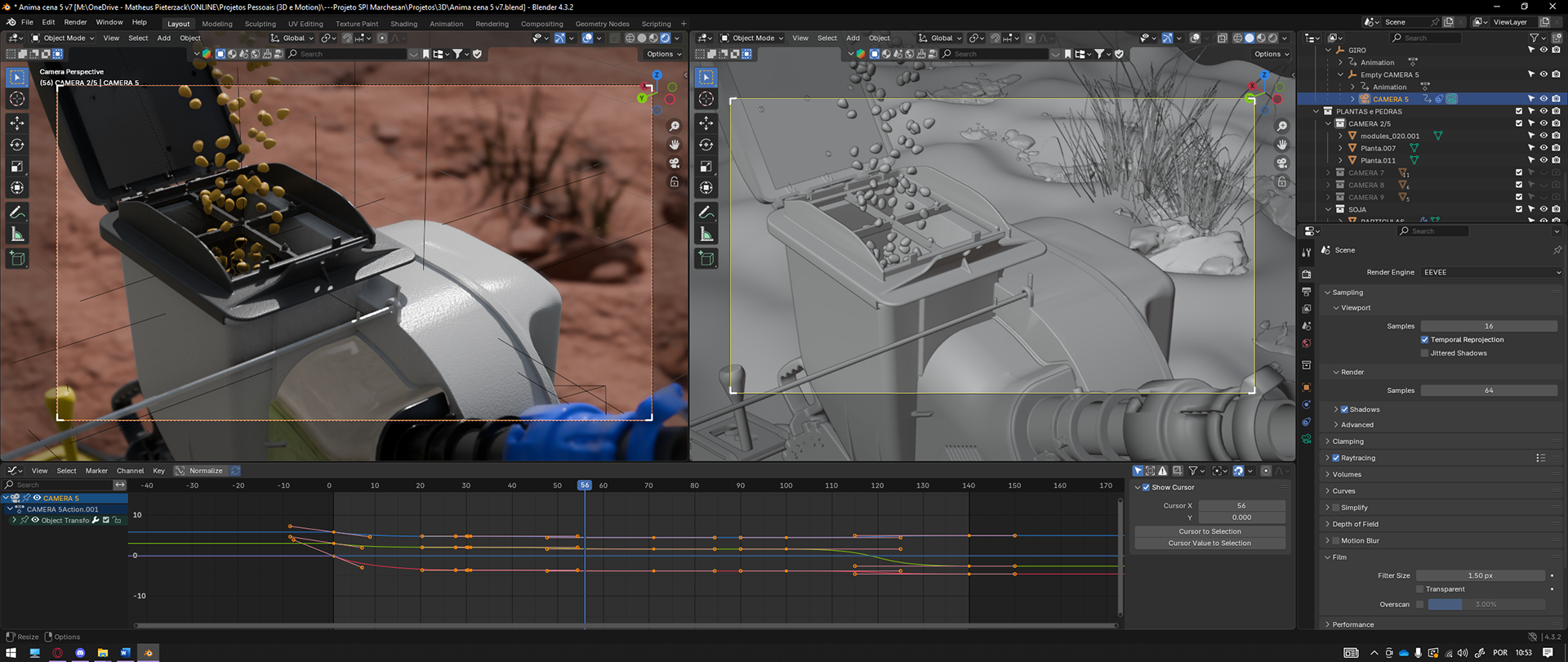Collapse the Sampling panel
1568x662 pixels.
pos(1328,292)
